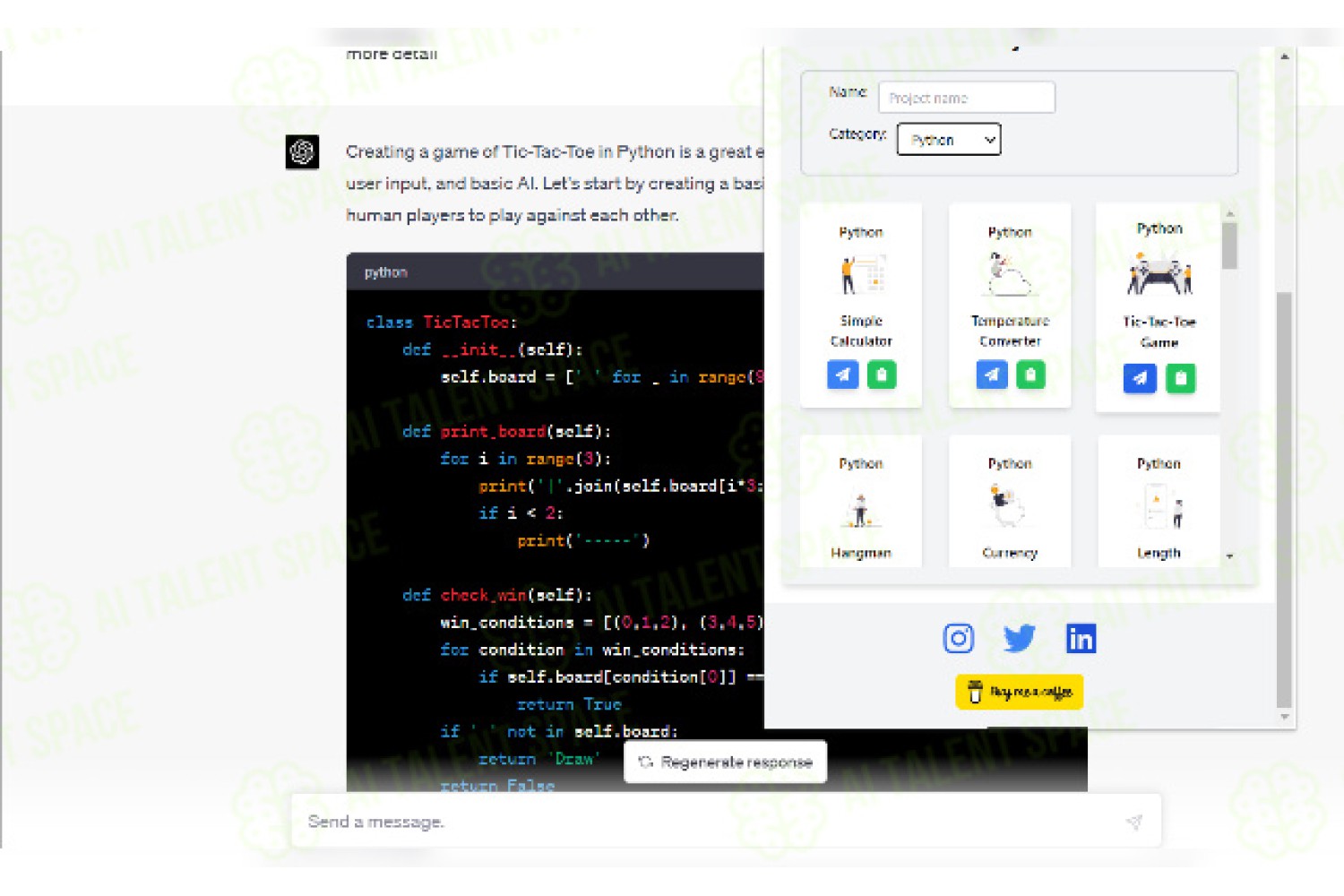Viewport: 1344px width, 896px height.
Task: Send Simple Calculator project with blue button
Action: point(842,375)
